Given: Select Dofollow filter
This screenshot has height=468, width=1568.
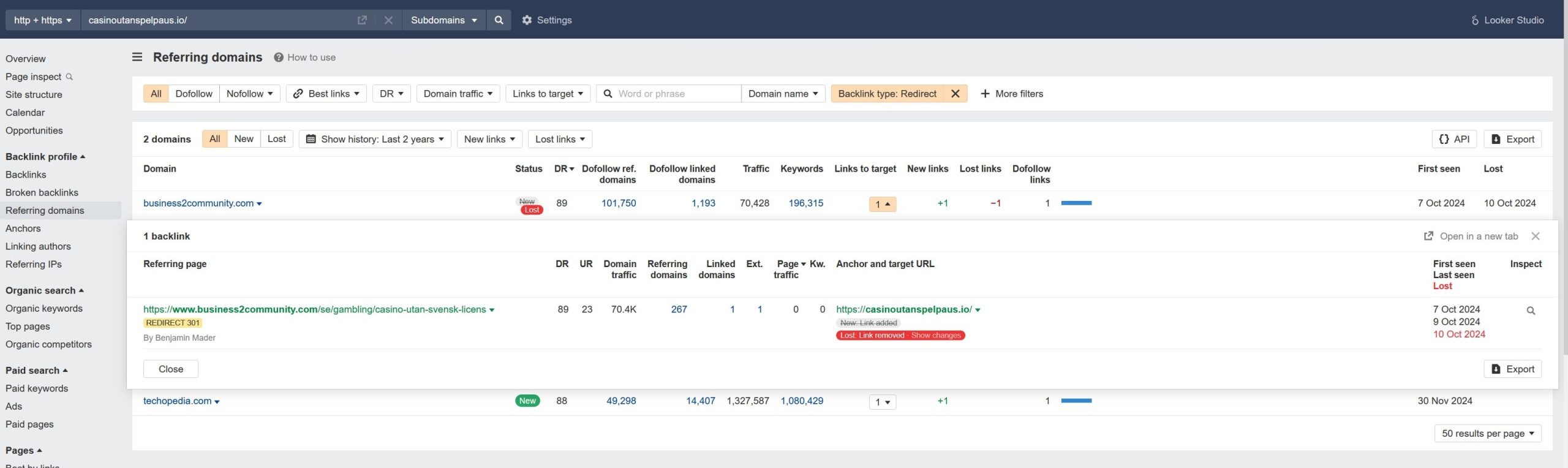Looking at the screenshot, I should pyautogui.click(x=194, y=94).
